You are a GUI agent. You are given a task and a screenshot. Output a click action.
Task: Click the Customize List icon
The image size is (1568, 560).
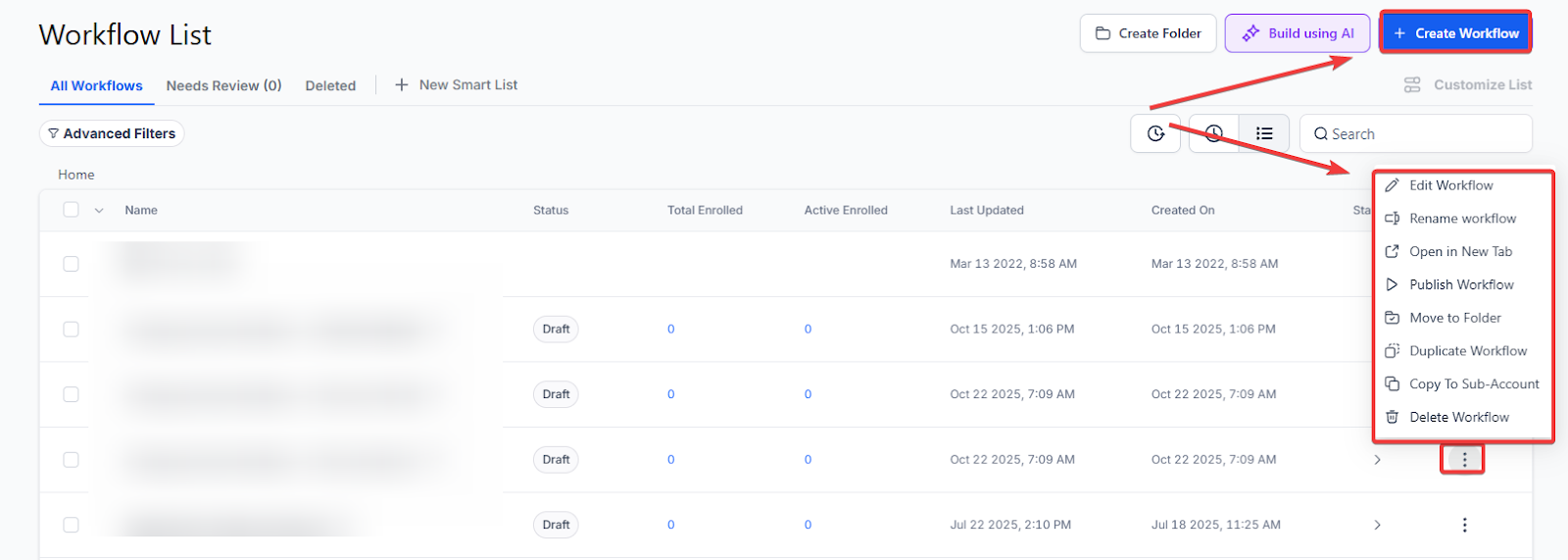(x=1412, y=85)
